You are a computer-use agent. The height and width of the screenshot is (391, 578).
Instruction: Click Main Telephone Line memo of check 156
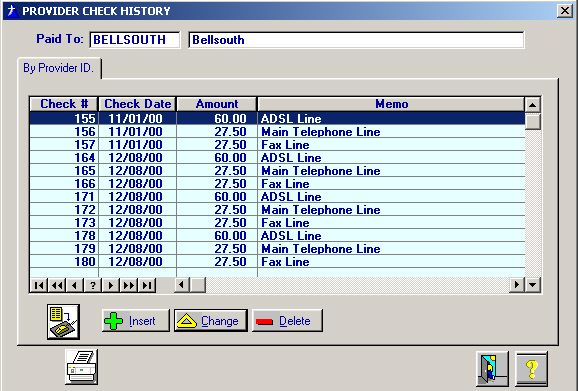tap(321, 132)
